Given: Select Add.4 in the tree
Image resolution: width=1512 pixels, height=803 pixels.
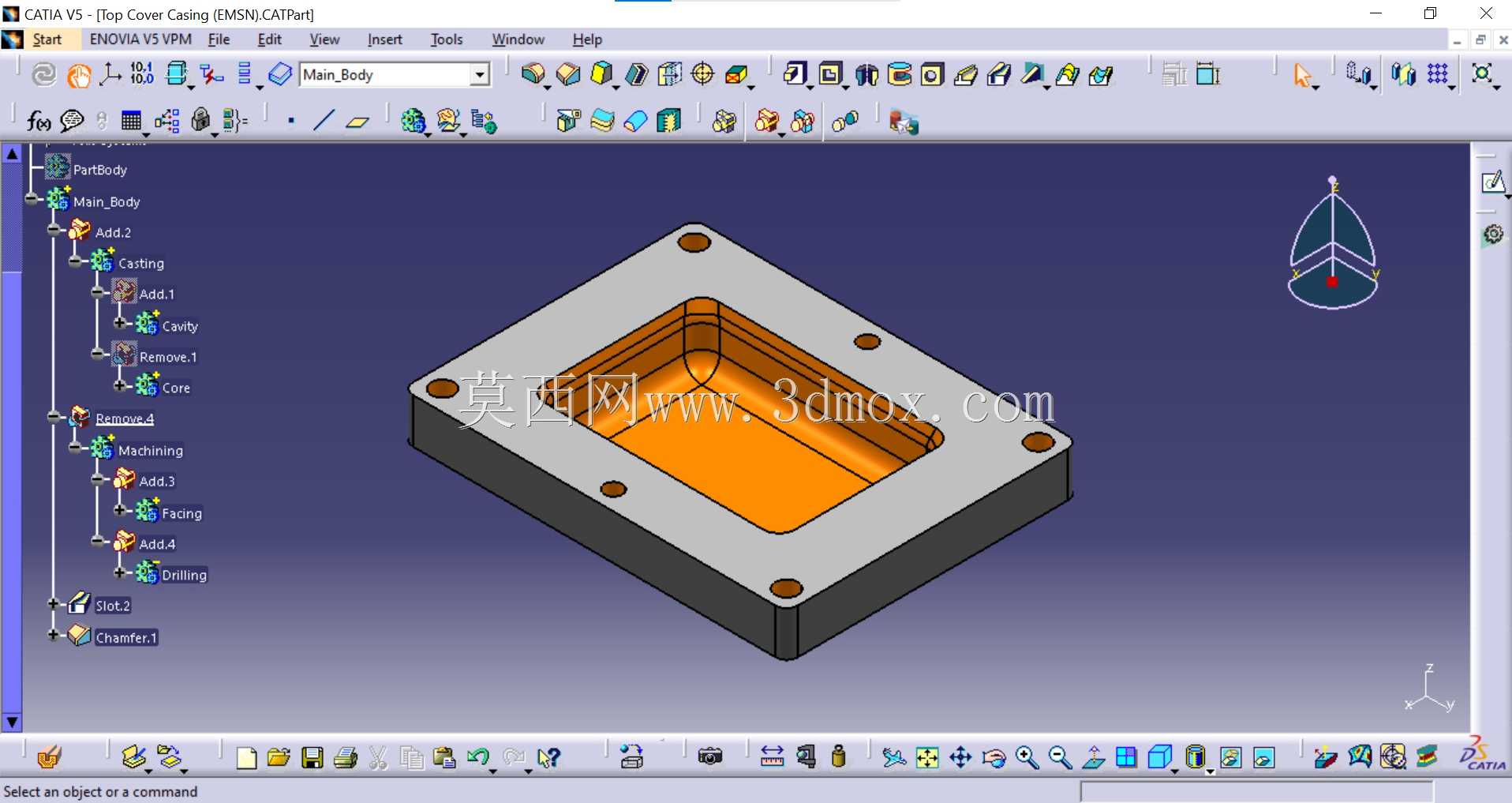Looking at the screenshot, I should tap(157, 544).
